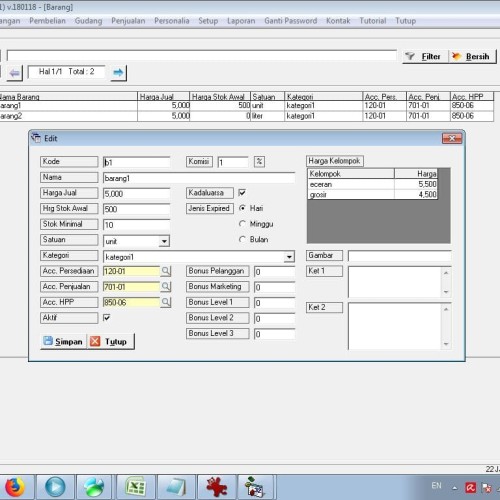The image size is (500, 500).
Task: Click the Filter button
Action: click(x=425, y=57)
